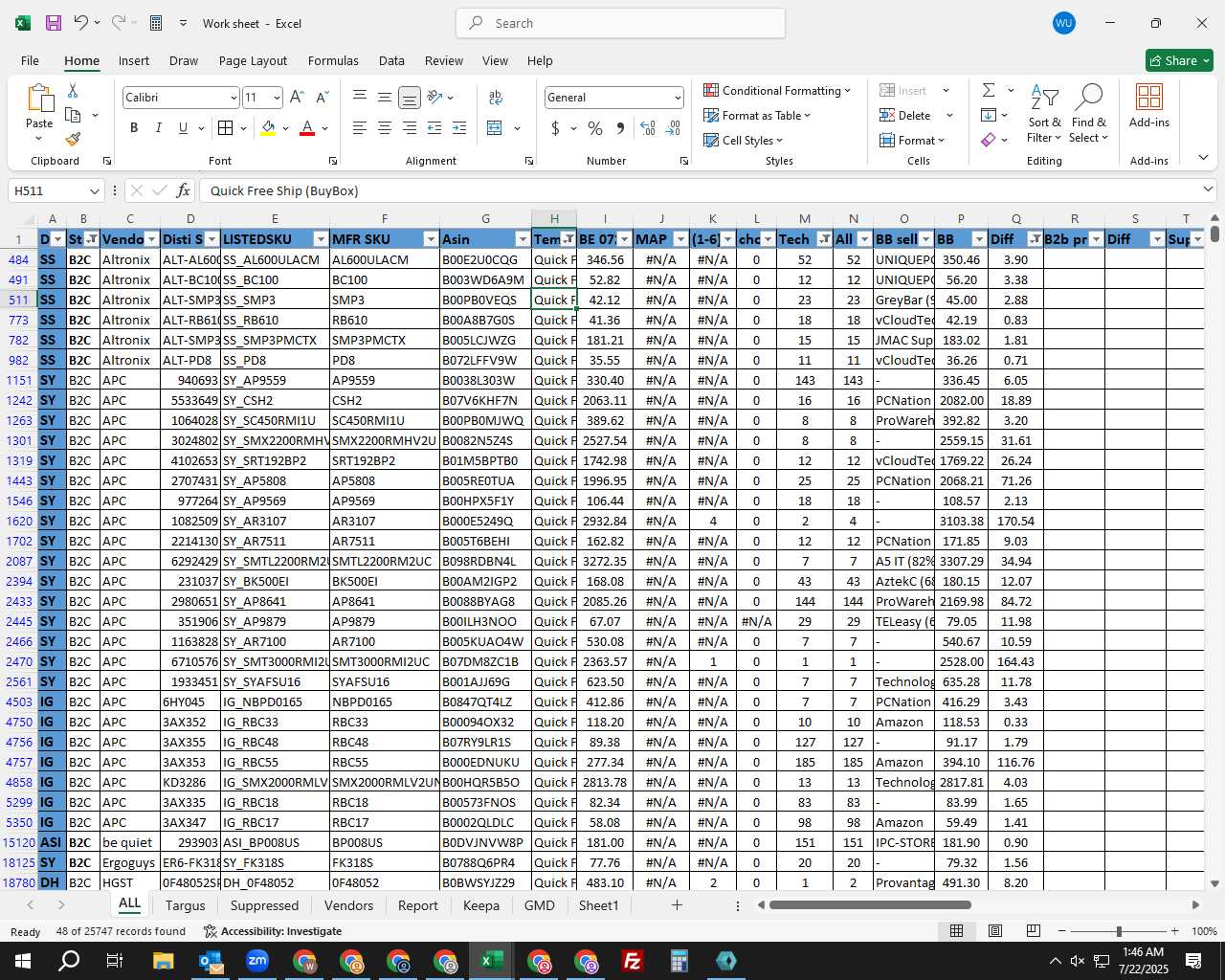Open Vendor column filter dropdown

point(151,239)
